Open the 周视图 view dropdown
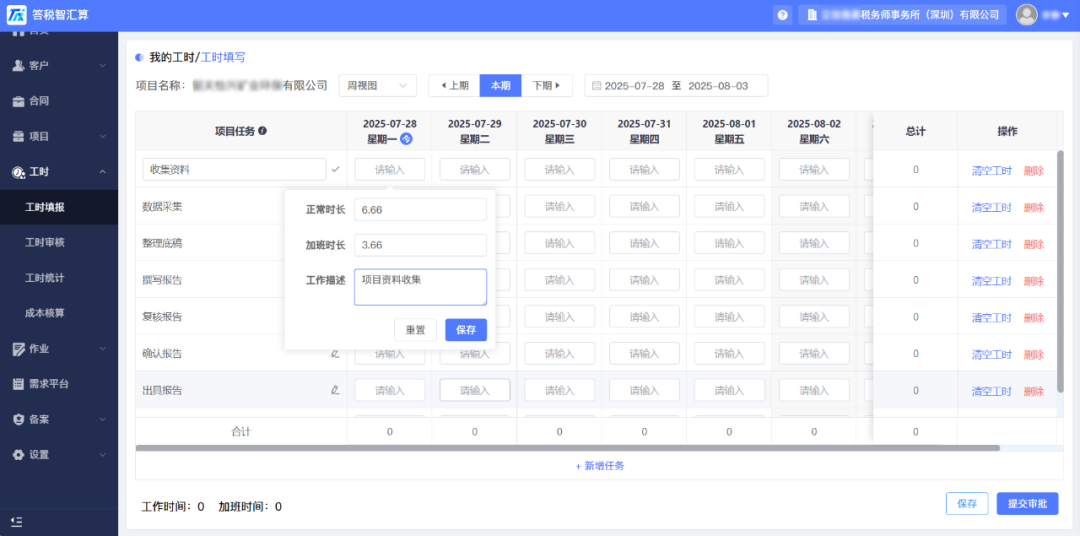Viewport: 1080px width, 536px height. [x=377, y=85]
